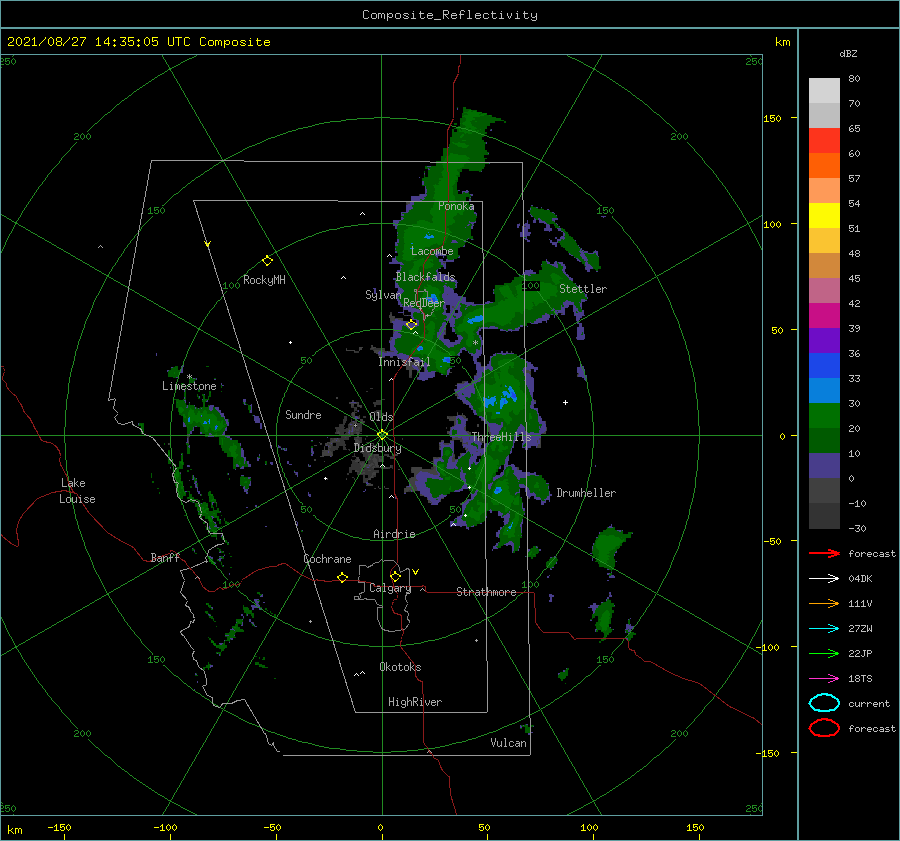Image resolution: width=900 pixels, height=841 pixels.
Task: Click the Lacombe city label
Action: [x=432, y=251]
